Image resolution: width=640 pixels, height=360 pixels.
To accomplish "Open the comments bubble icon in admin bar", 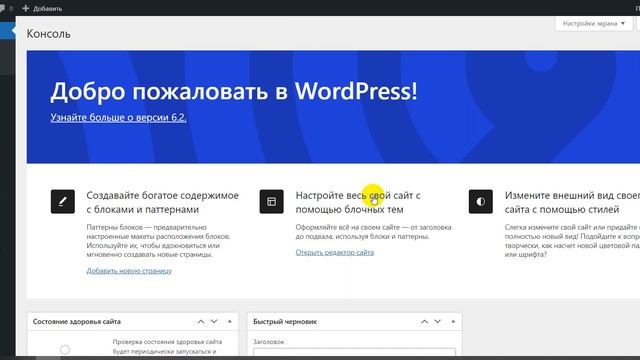I will click(x=2, y=8).
